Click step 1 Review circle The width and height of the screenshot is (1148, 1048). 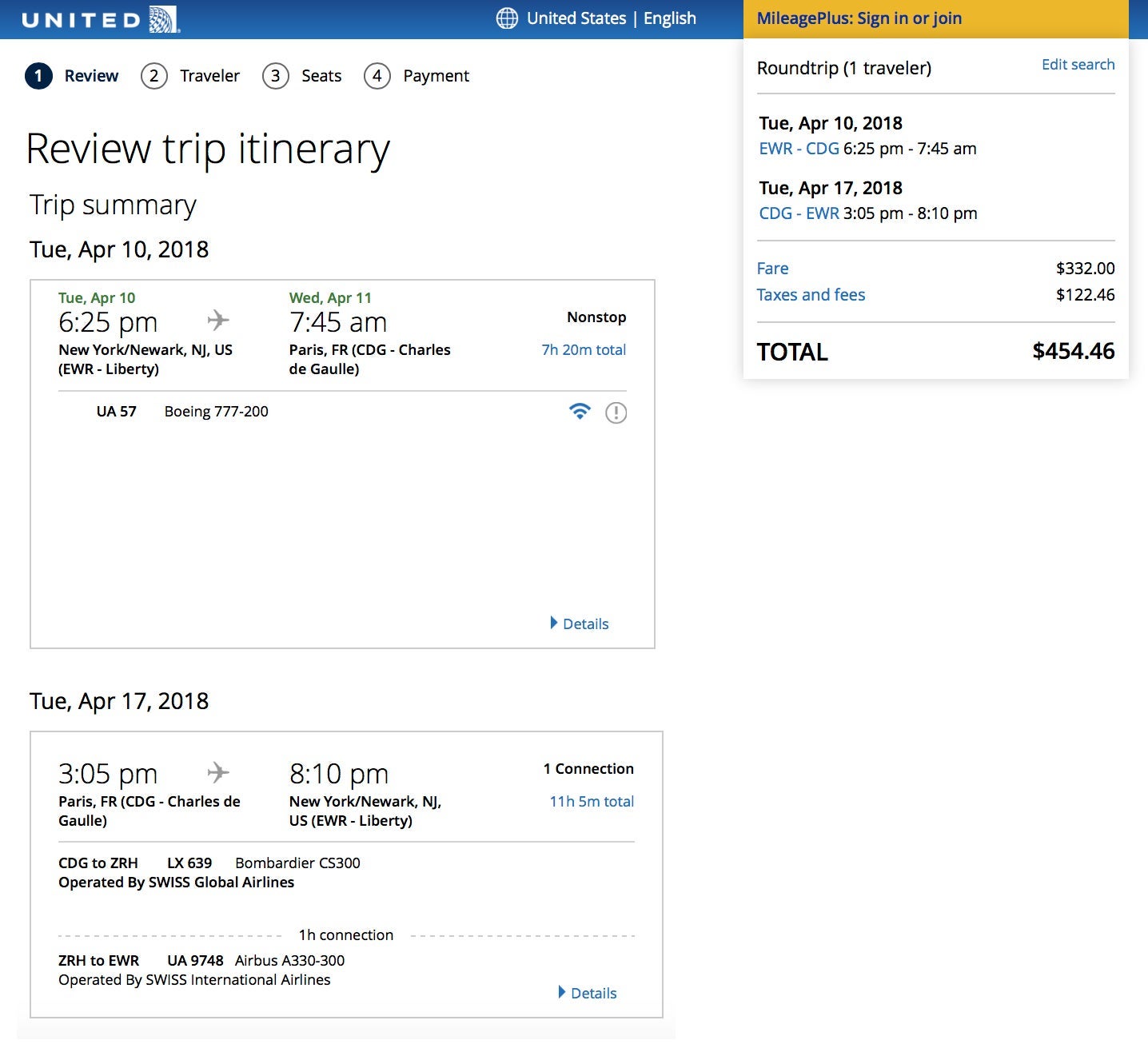pyautogui.click(x=38, y=76)
